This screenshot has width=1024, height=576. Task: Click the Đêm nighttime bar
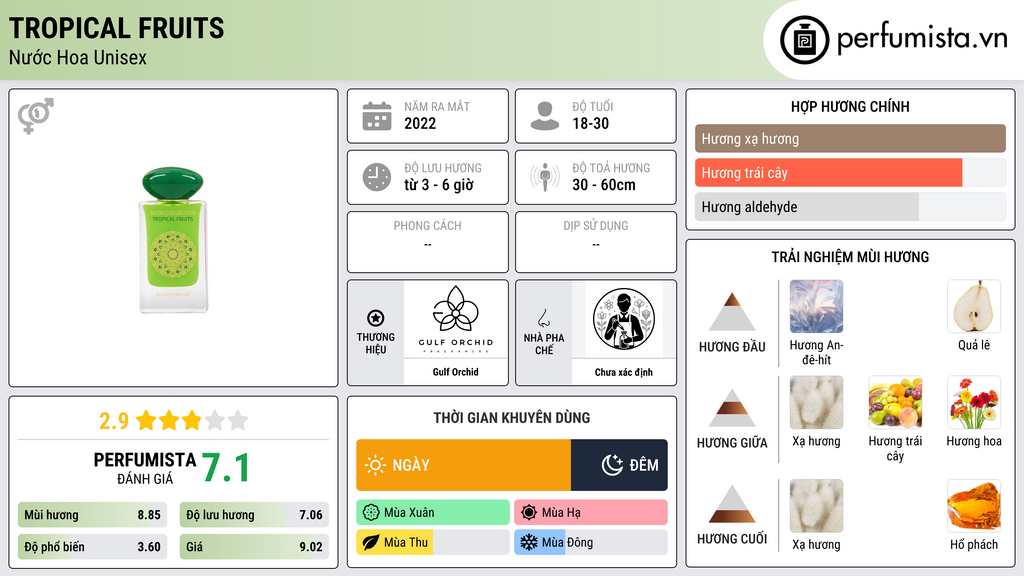(619, 465)
